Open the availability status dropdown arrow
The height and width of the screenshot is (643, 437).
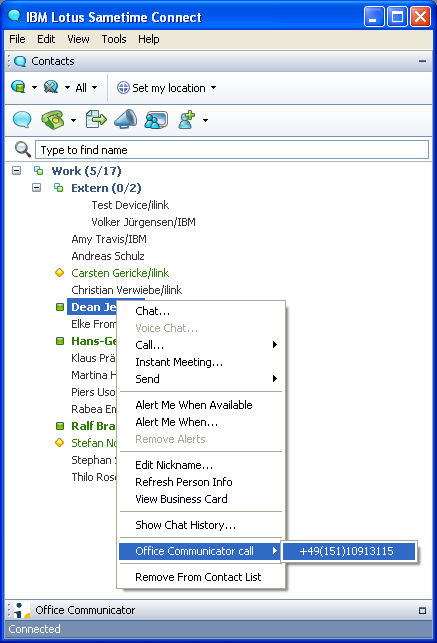(34, 87)
